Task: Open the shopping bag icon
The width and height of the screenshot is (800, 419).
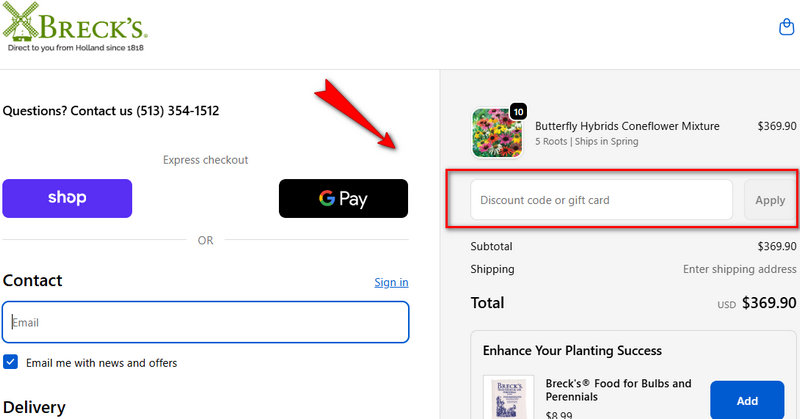Action: coord(785,28)
